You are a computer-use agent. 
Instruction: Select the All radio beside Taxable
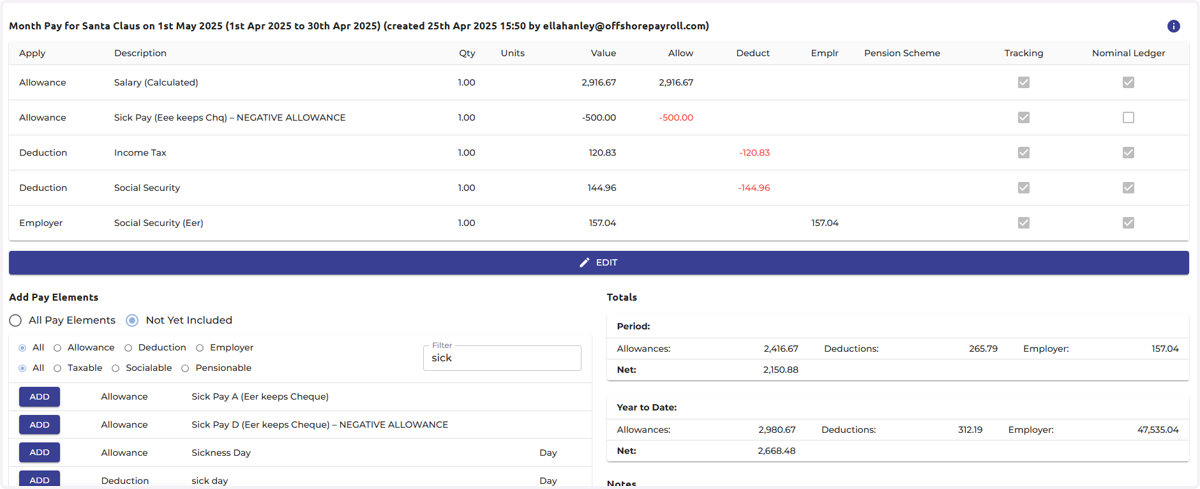point(23,369)
